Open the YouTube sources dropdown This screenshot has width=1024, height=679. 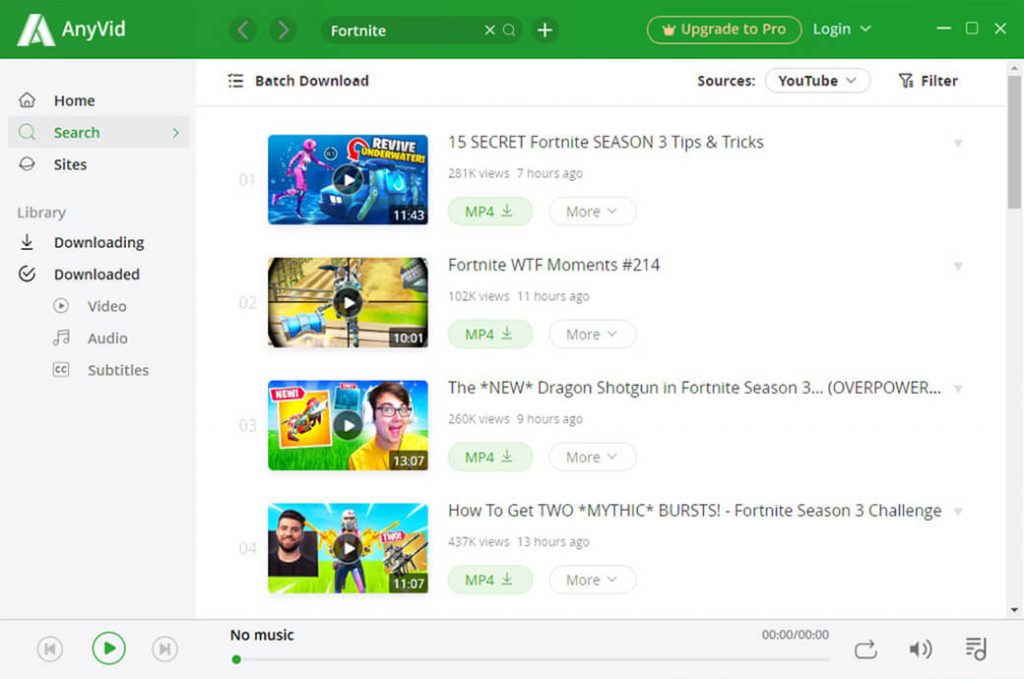(817, 81)
